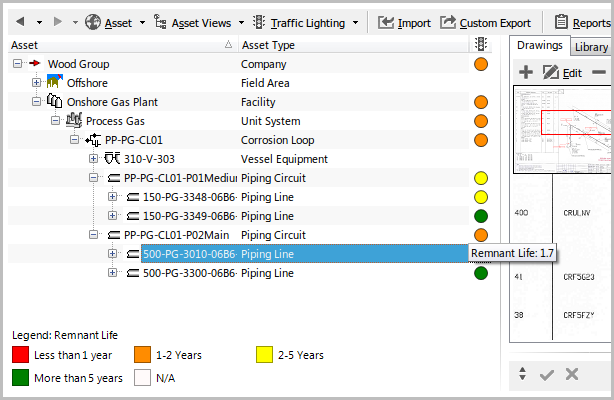Remove drawing with the minus icon
Screen dimensions: 614x400
click(x=599, y=72)
